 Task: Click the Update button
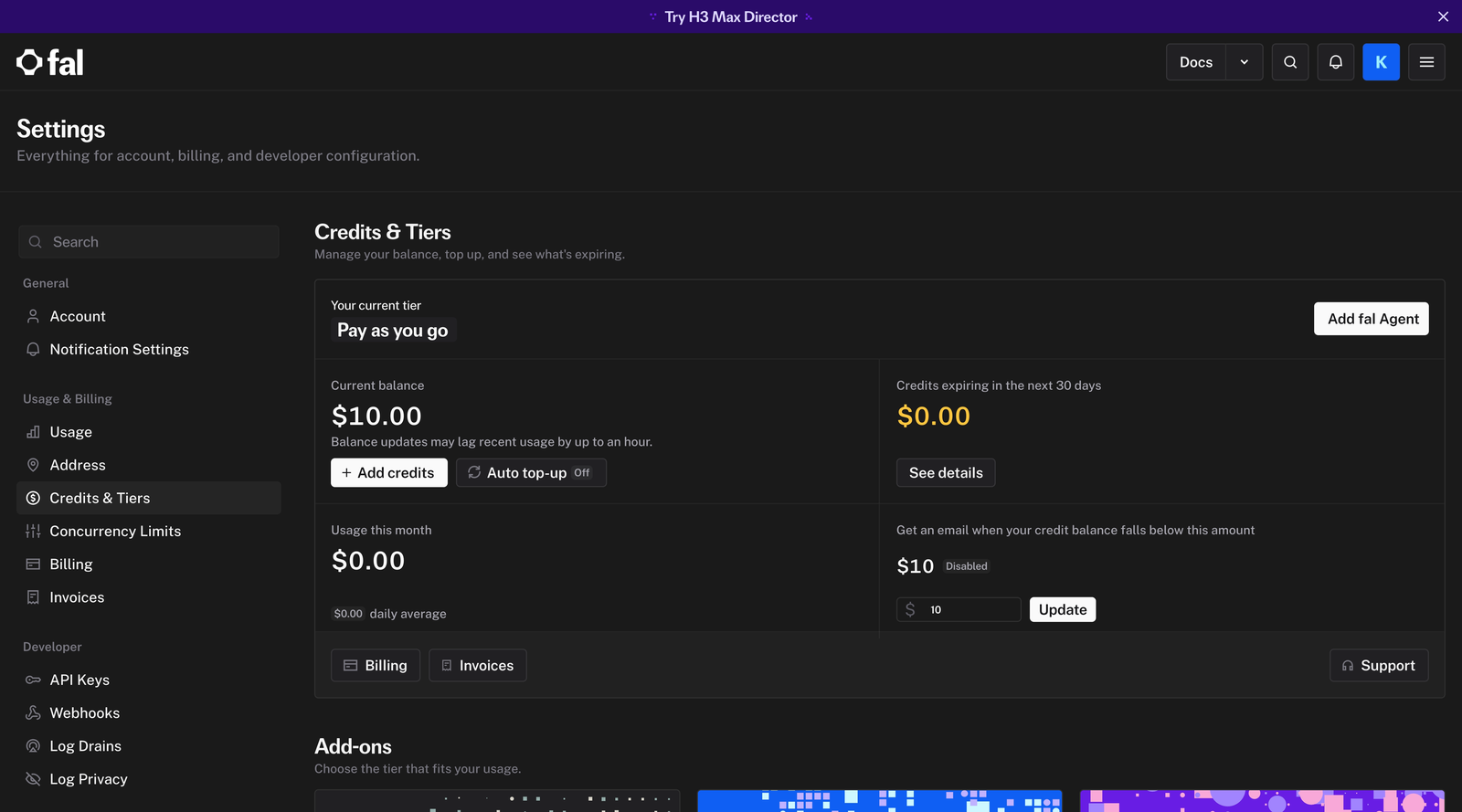tap(1063, 609)
